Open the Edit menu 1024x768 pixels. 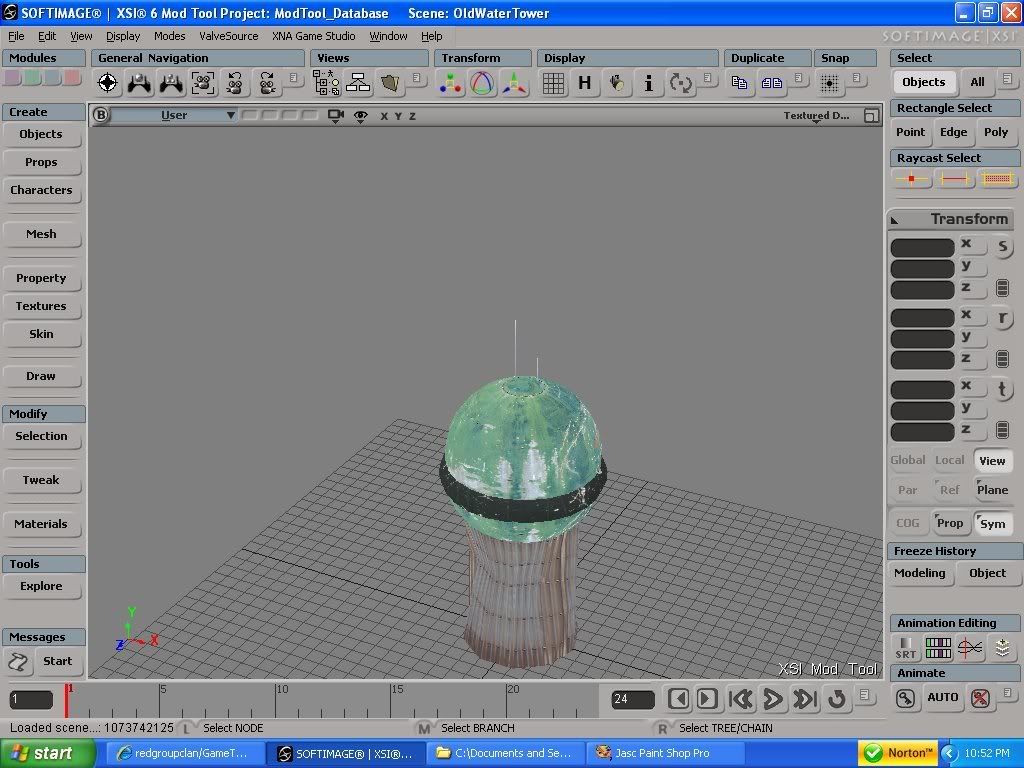click(x=46, y=36)
